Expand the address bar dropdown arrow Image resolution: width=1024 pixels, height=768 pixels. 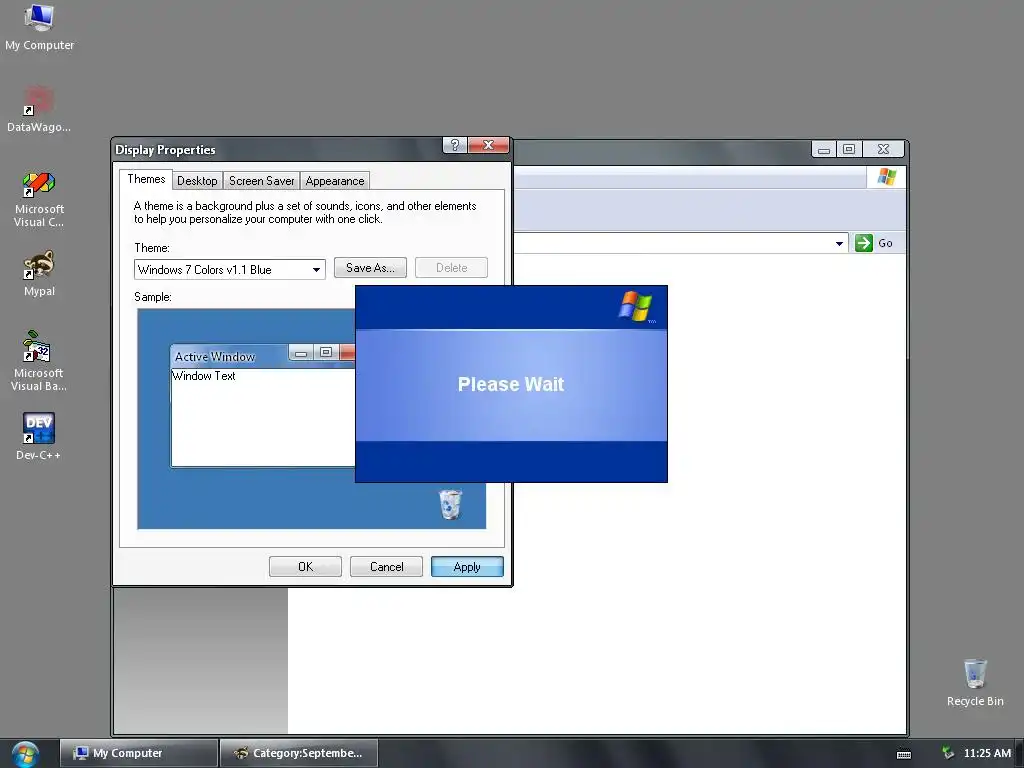pos(839,244)
